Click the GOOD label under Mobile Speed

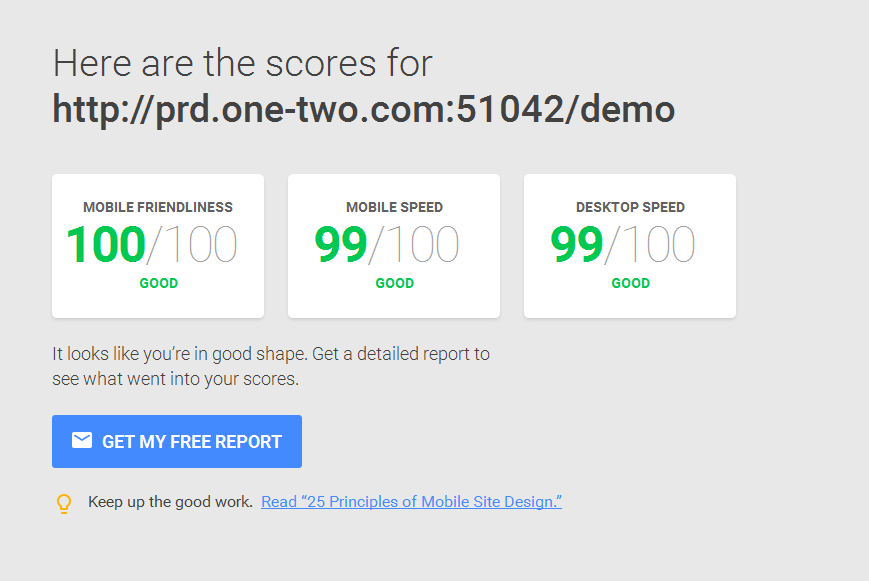tap(394, 283)
